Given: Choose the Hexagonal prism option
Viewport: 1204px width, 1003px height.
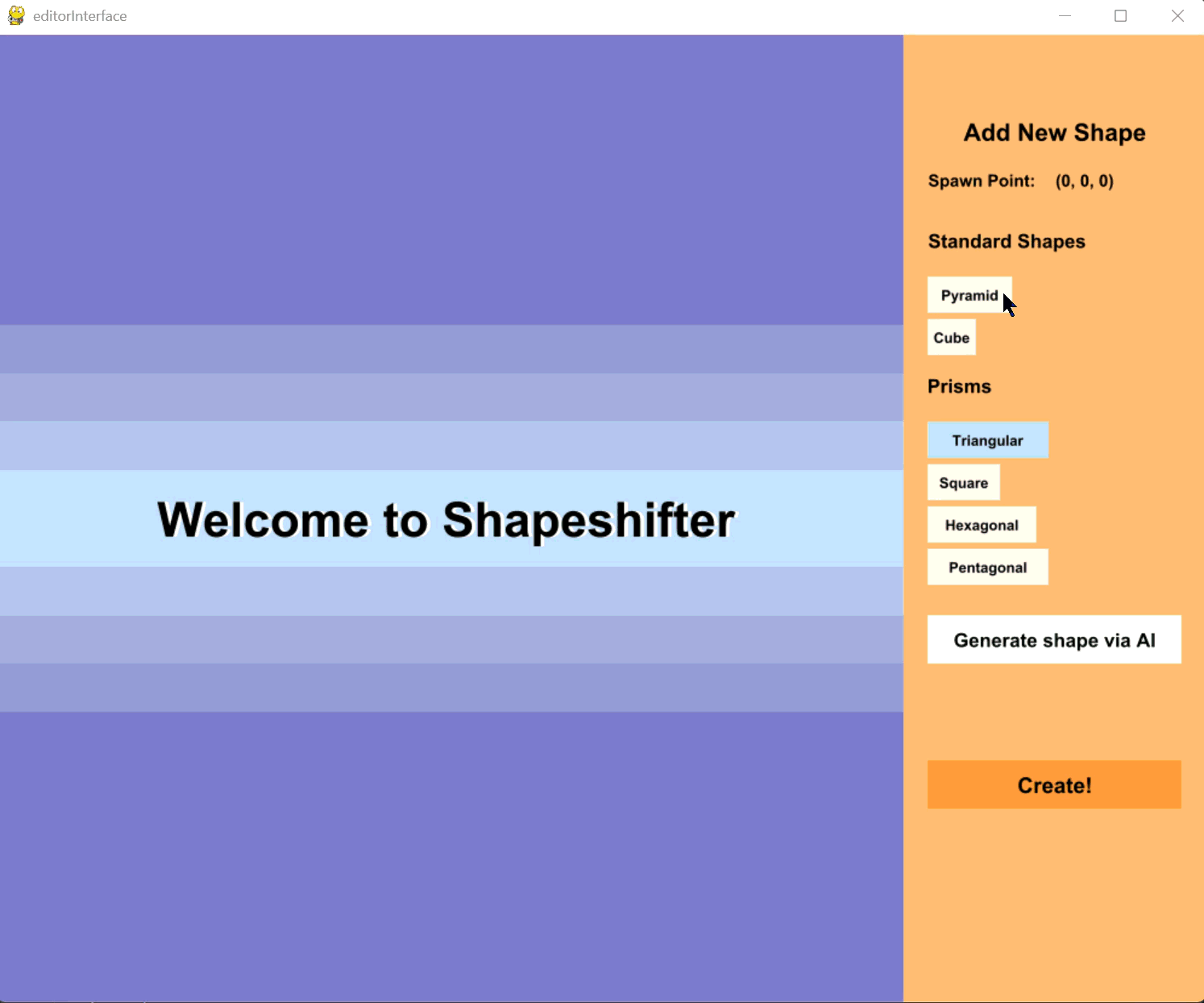Looking at the screenshot, I should [982, 525].
